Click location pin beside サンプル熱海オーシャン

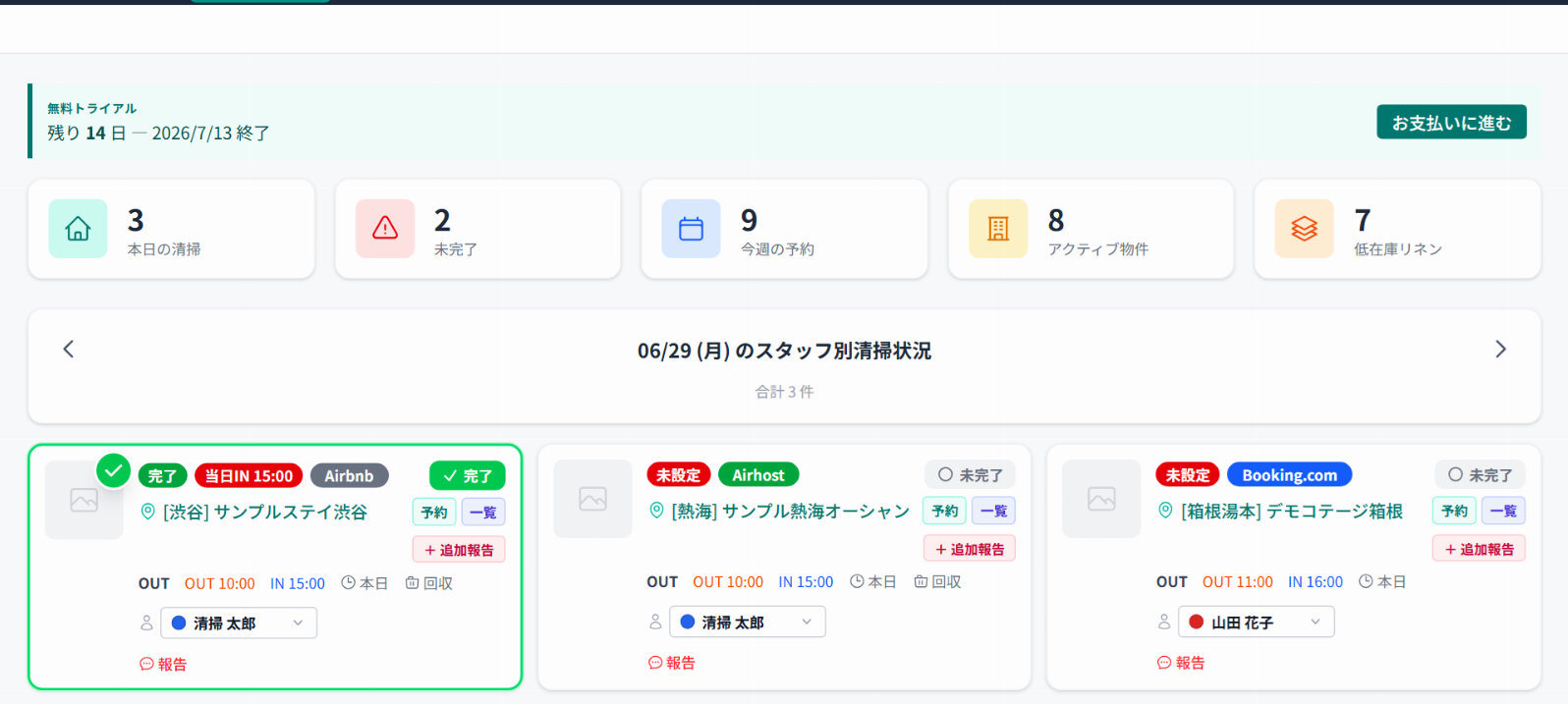click(x=657, y=511)
